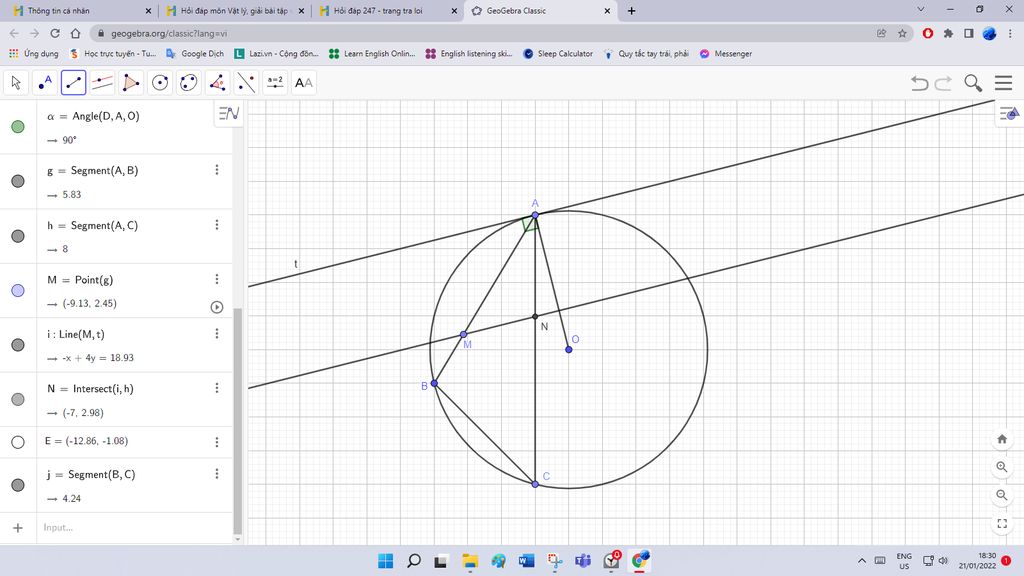Select point B on the circle
Viewport: 1024px width, 576px height.
(434, 383)
